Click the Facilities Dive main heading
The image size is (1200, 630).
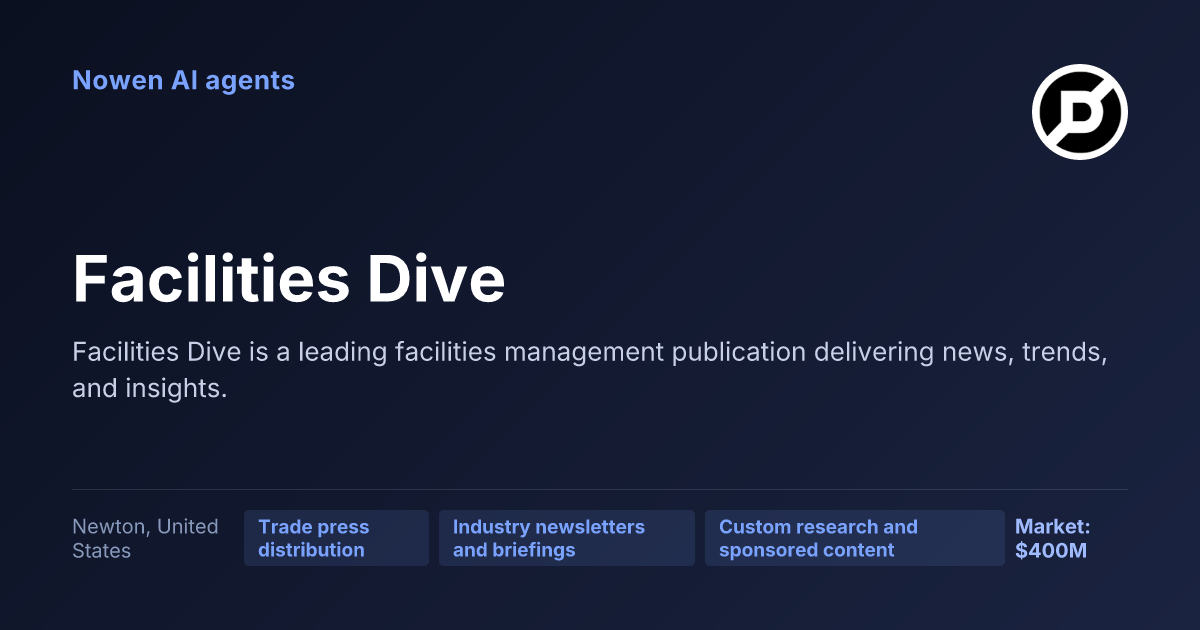pyautogui.click(x=289, y=279)
